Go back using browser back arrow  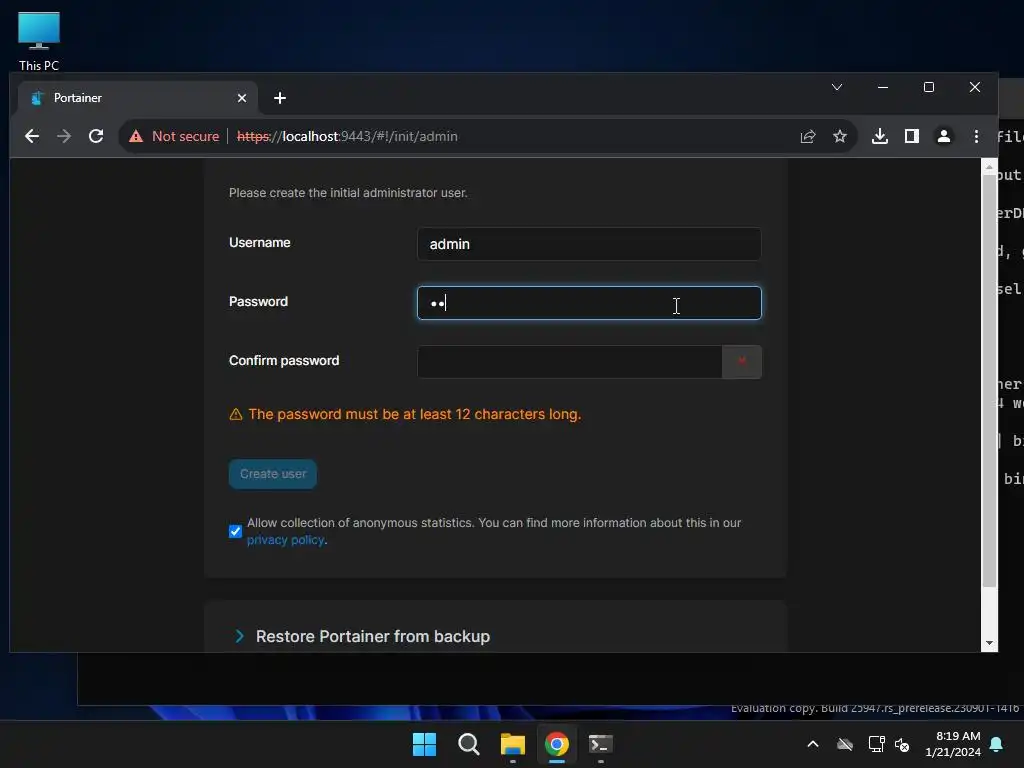[x=31, y=136]
